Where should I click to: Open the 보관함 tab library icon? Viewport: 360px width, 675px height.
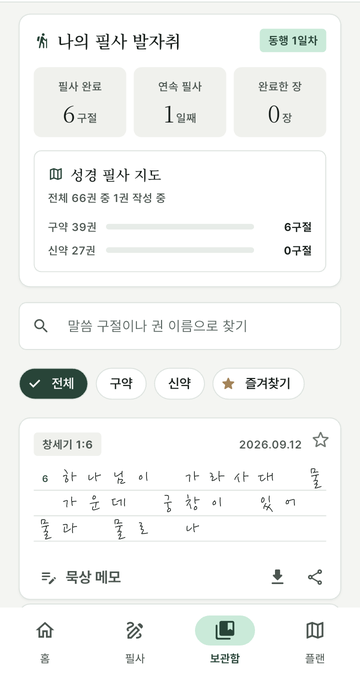click(225, 630)
